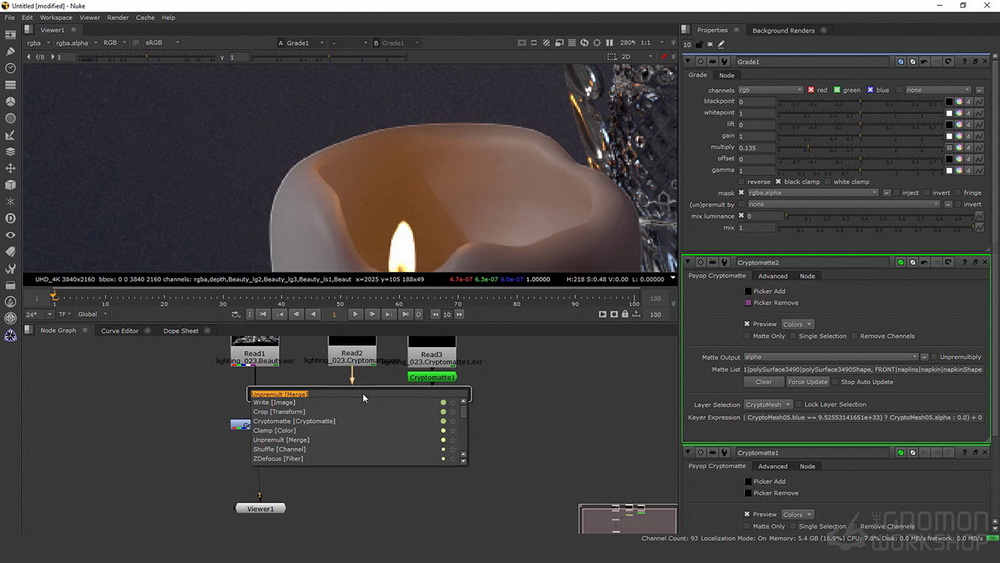
Task: Open the (un)premult by none dropdown
Action: (x=843, y=204)
